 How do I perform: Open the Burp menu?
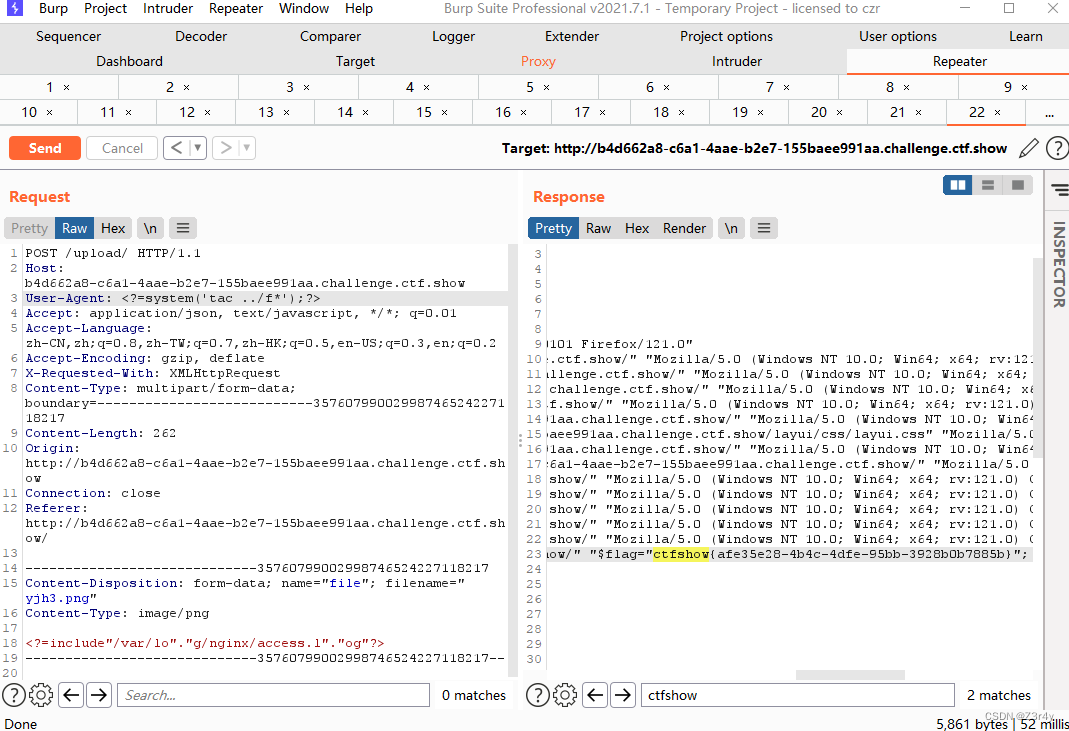point(53,8)
